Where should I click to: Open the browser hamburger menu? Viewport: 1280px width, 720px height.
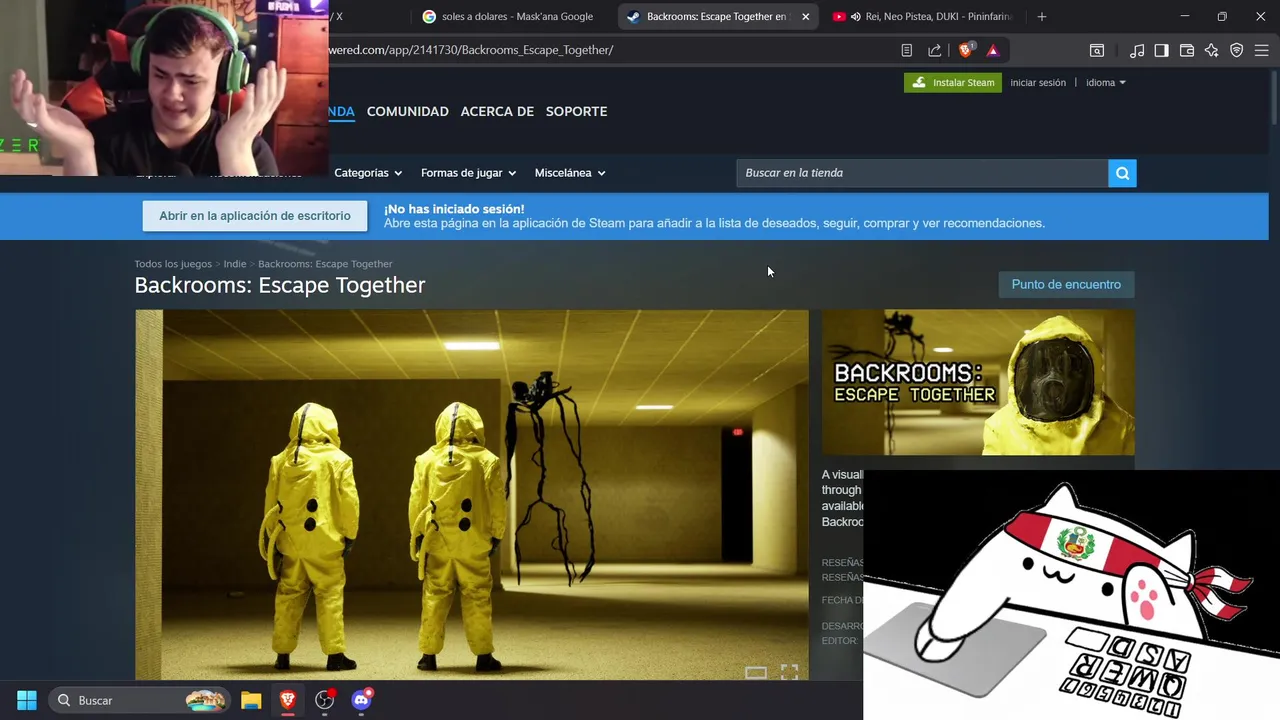click(x=1262, y=50)
